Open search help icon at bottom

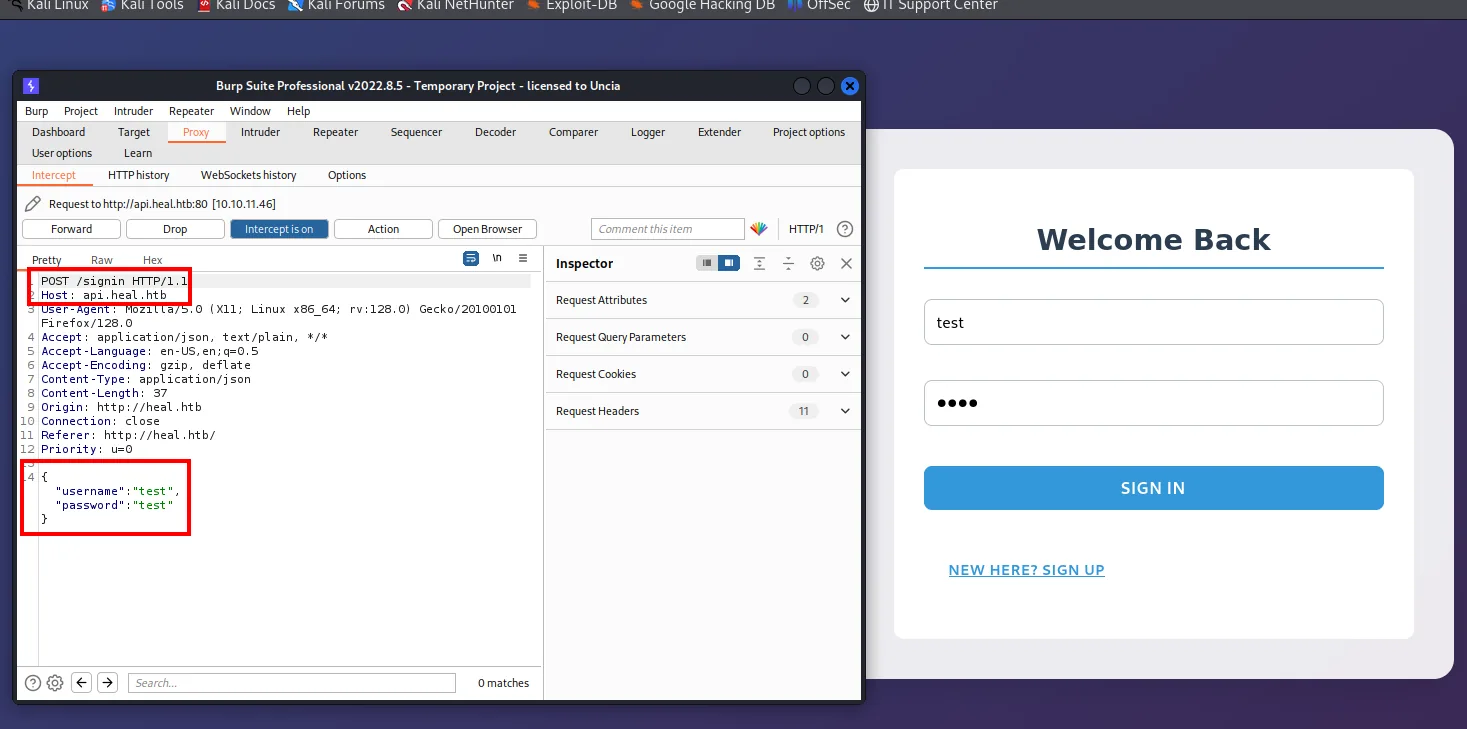[33, 683]
